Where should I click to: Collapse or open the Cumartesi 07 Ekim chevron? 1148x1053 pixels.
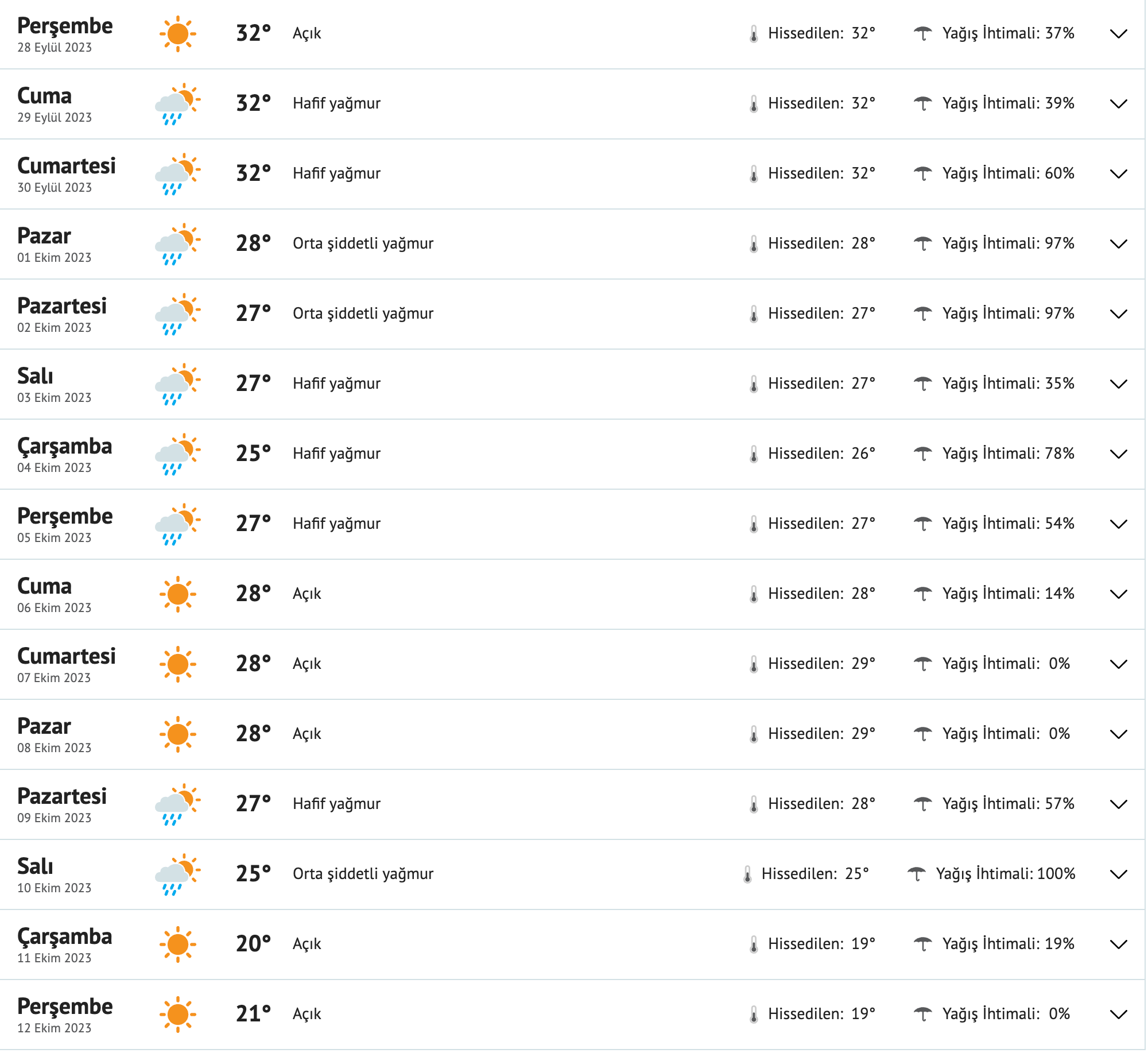1118,664
